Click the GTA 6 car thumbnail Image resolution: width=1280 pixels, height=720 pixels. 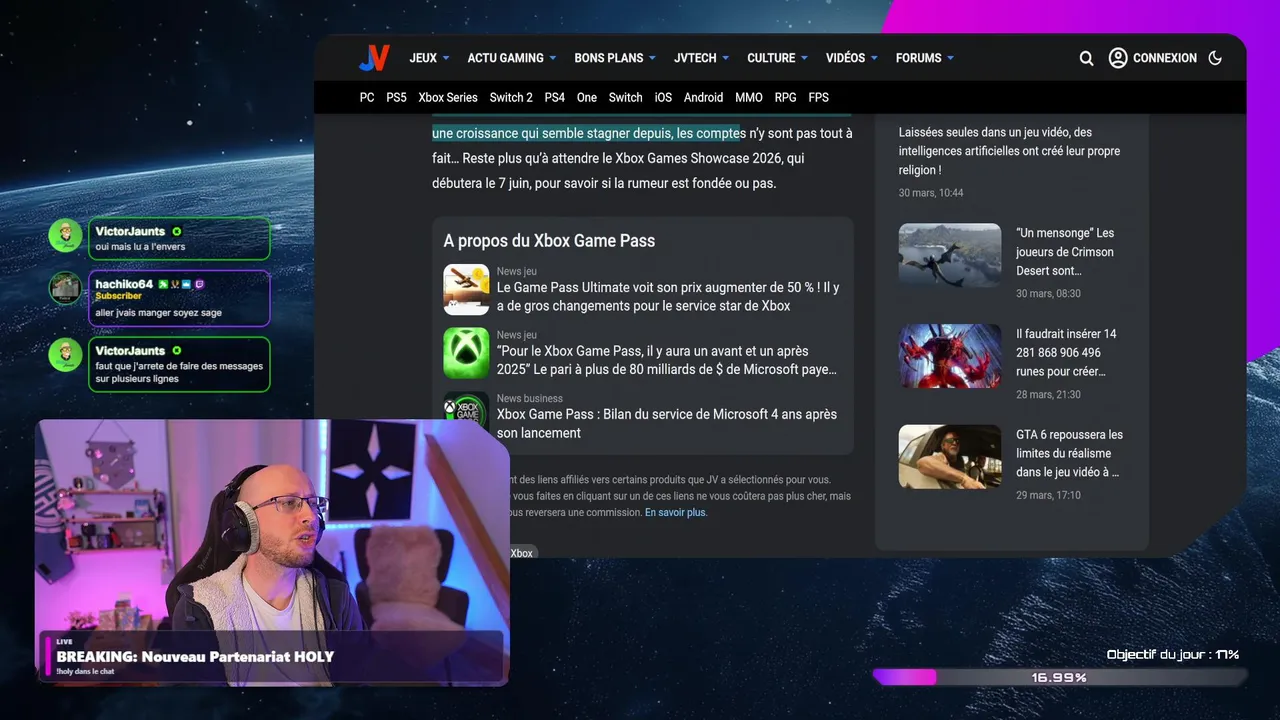950,457
